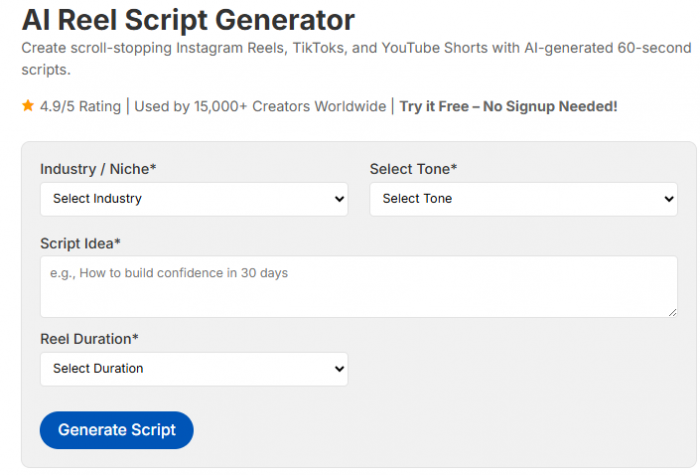Image resolution: width=700 pixels, height=475 pixels.
Task: Click the Select Tone field label
Action: coord(413,169)
